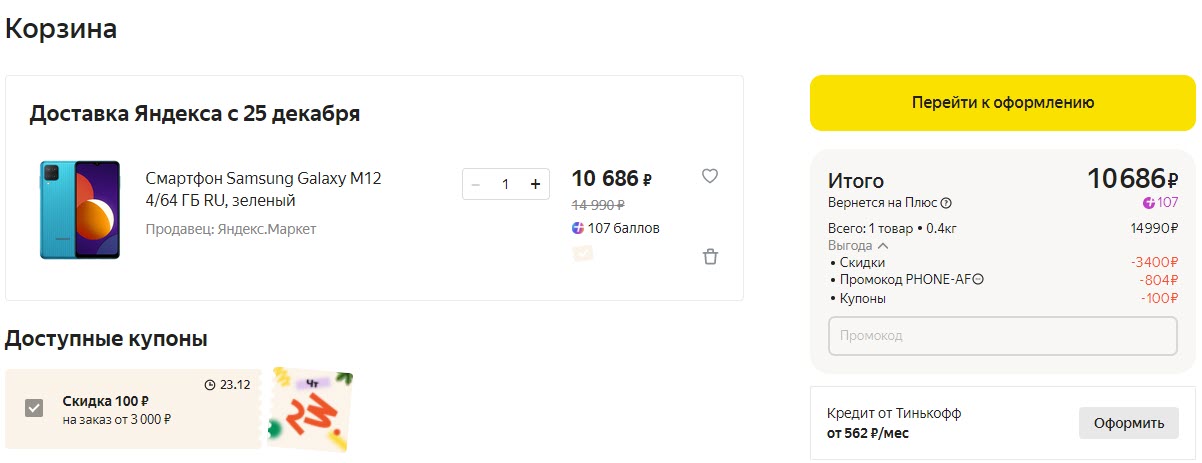
Task: Click the seller link 'Продавец: Яндекс.Маркет'
Action: (x=230, y=229)
